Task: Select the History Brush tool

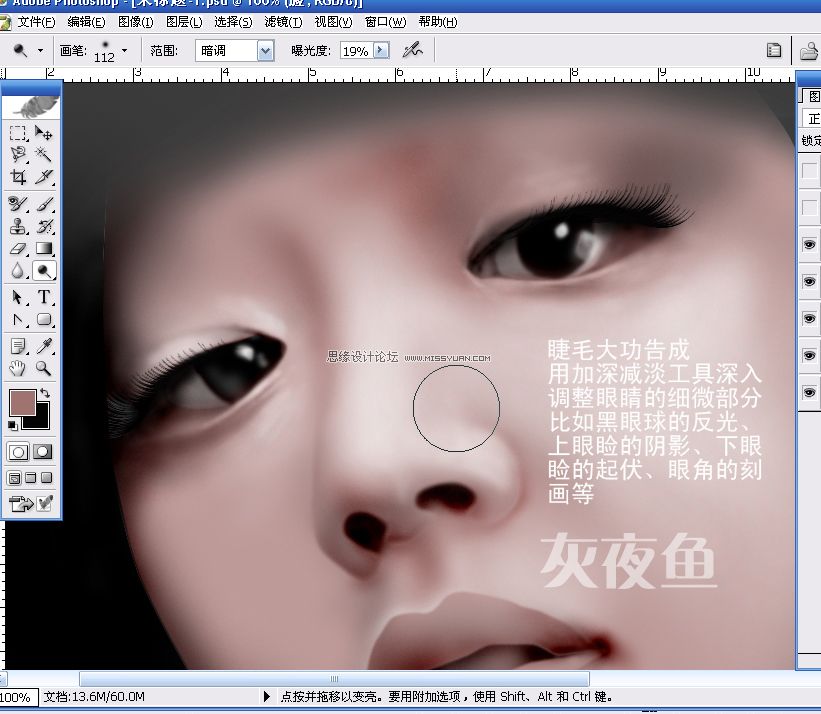Action: [44, 226]
